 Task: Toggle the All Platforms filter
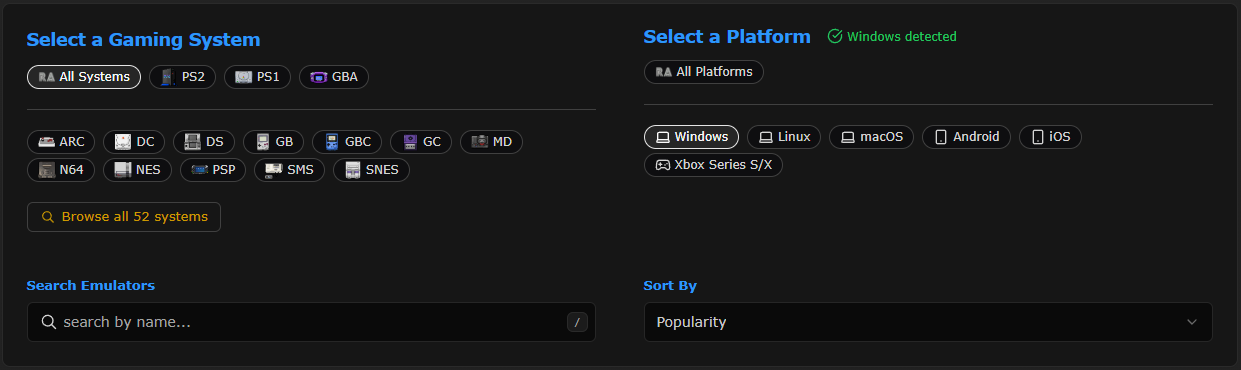pyautogui.click(x=704, y=72)
